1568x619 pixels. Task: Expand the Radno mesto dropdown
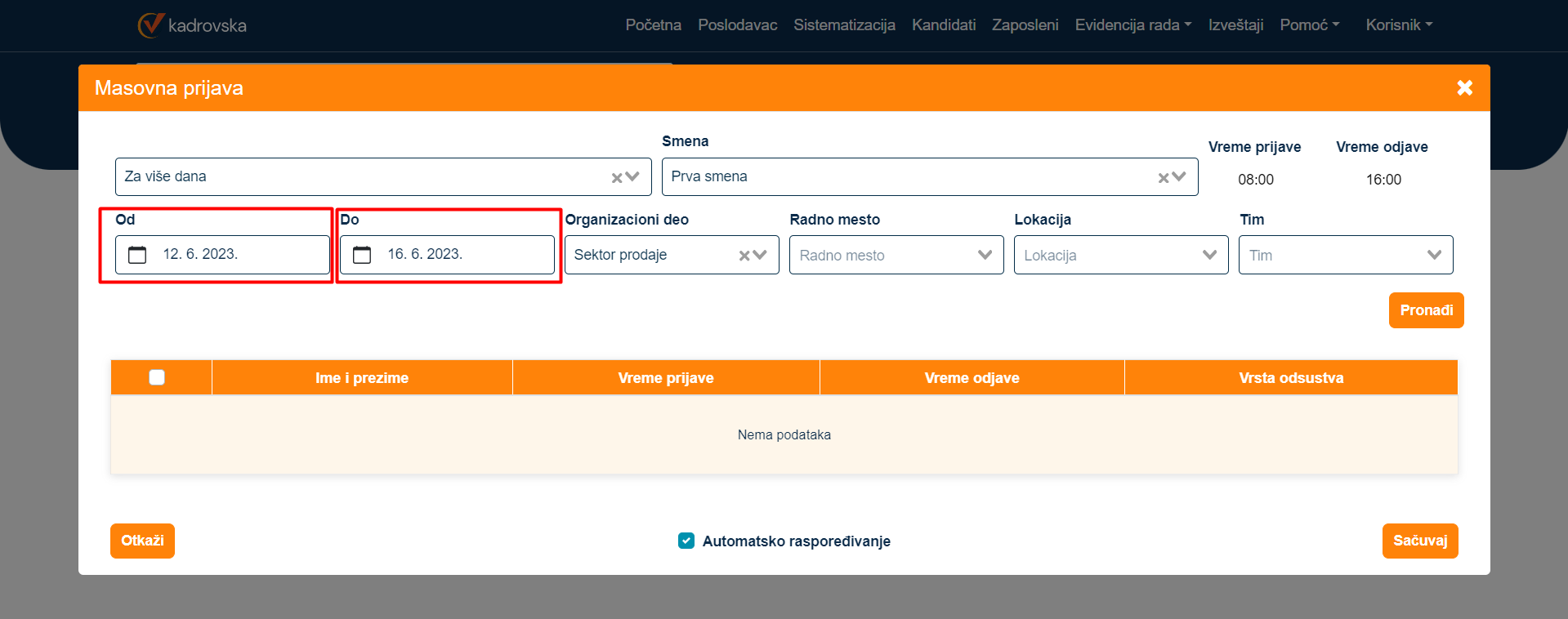click(x=985, y=255)
